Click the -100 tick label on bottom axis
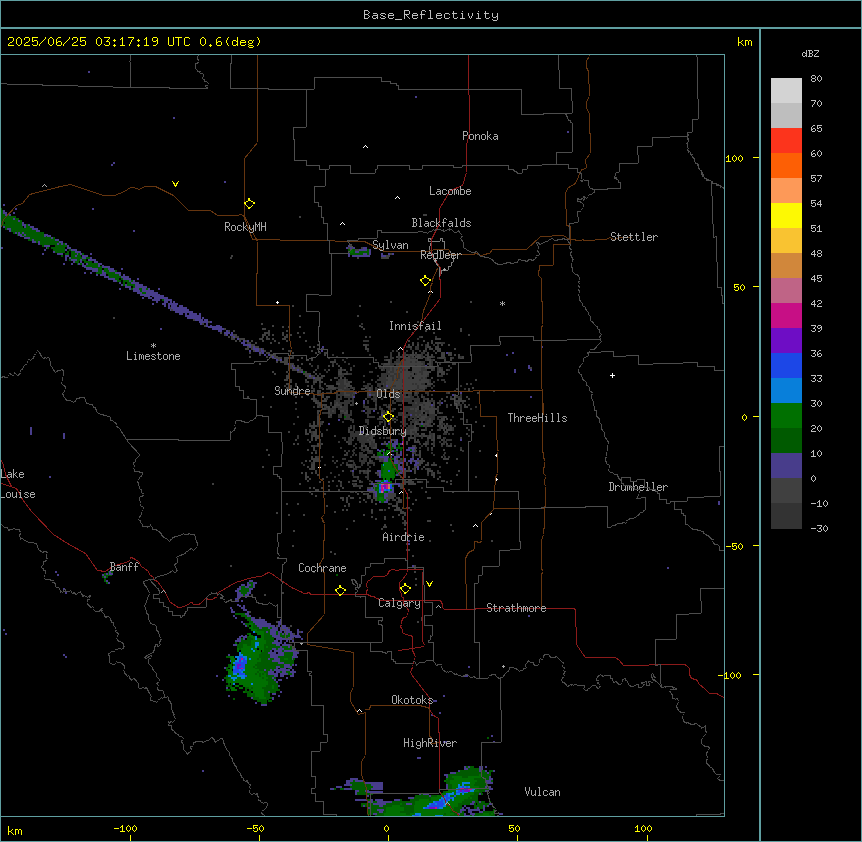862x842 pixels. [125, 828]
